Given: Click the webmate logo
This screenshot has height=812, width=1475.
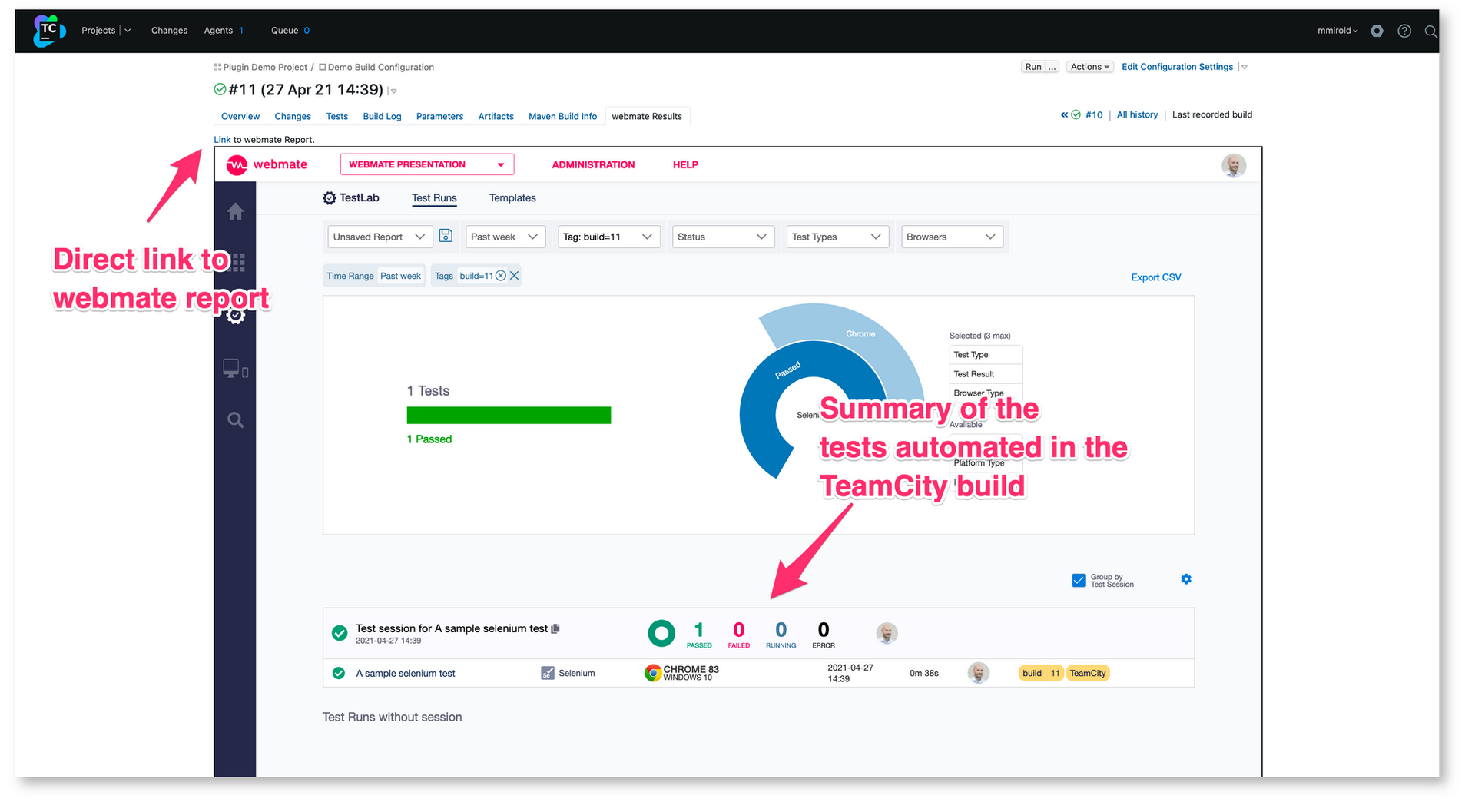Looking at the screenshot, I should [x=267, y=164].
